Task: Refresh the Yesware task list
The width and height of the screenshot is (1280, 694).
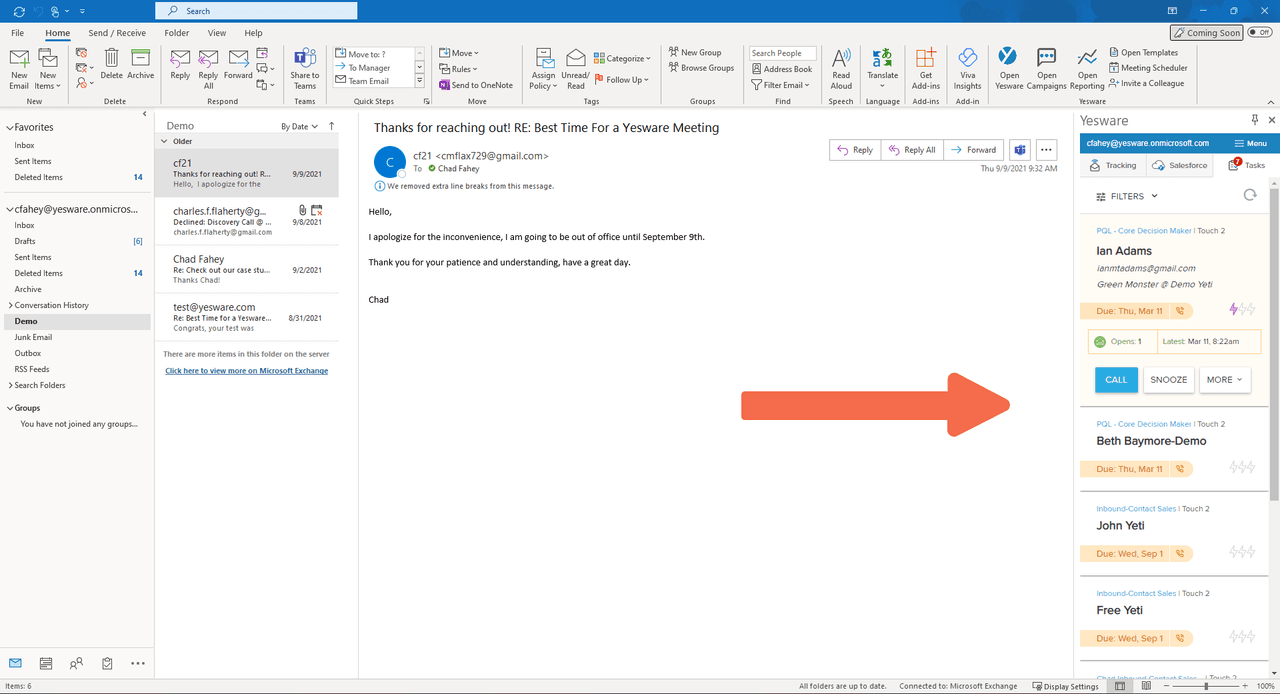Action: click(1249, 196)
